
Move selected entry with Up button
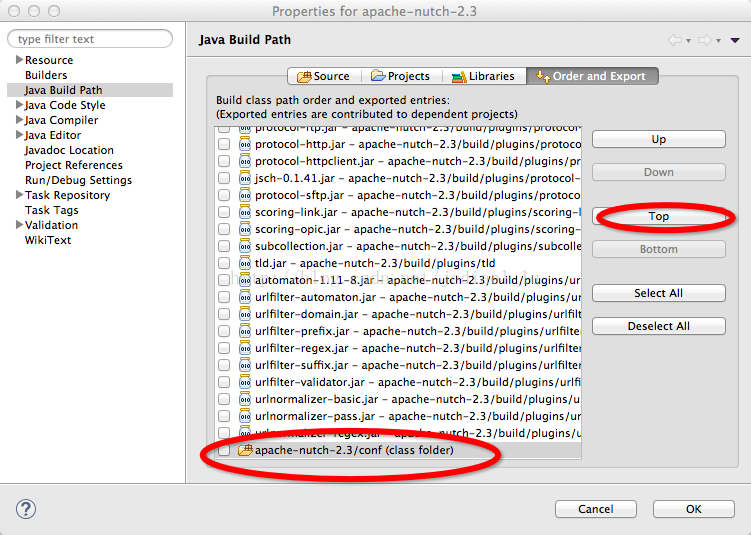click(659, 139)
